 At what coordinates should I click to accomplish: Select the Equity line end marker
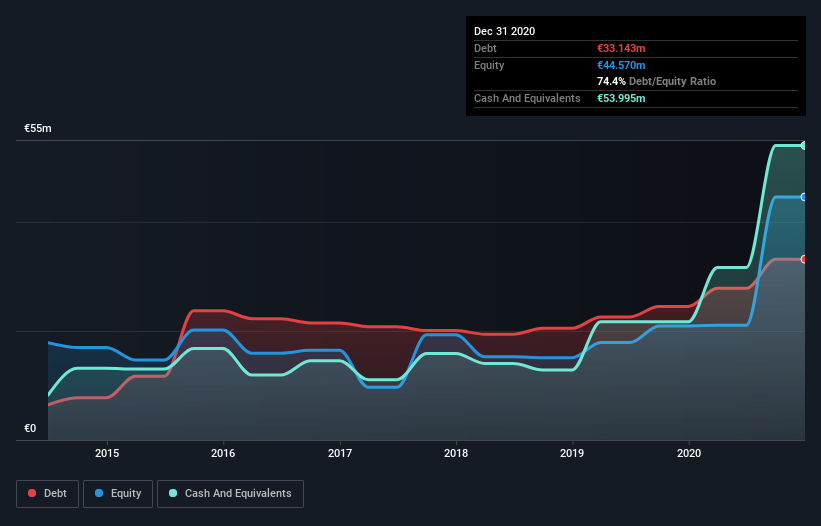804,197
